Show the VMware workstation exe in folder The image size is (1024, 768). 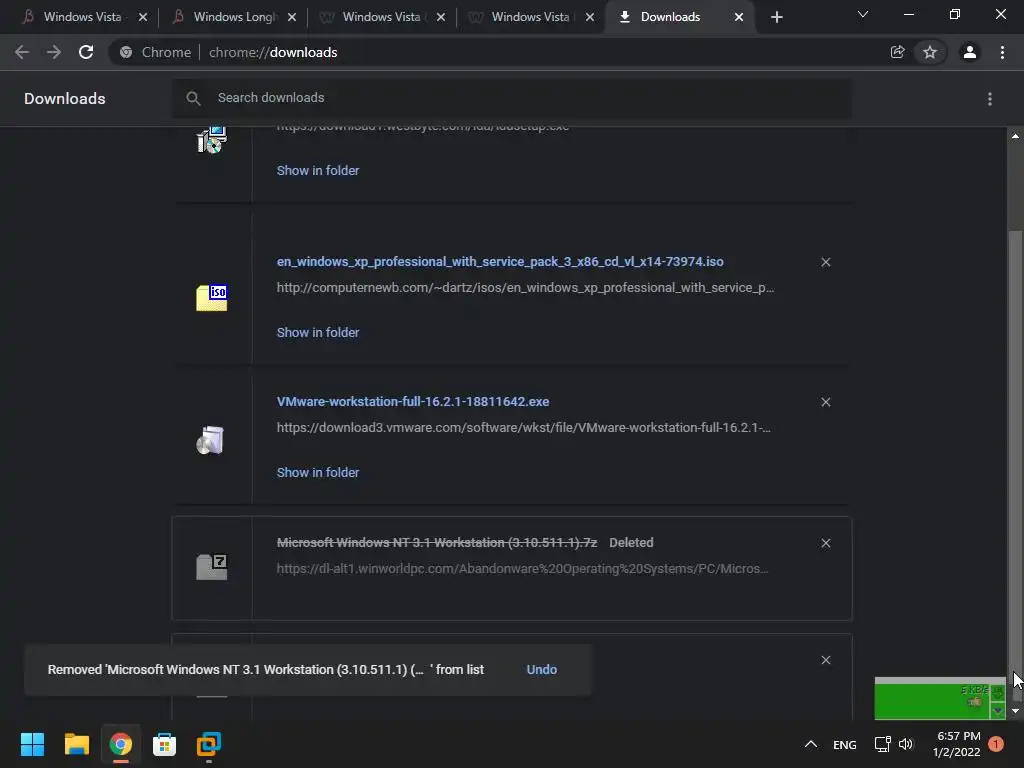pos(317,472)
